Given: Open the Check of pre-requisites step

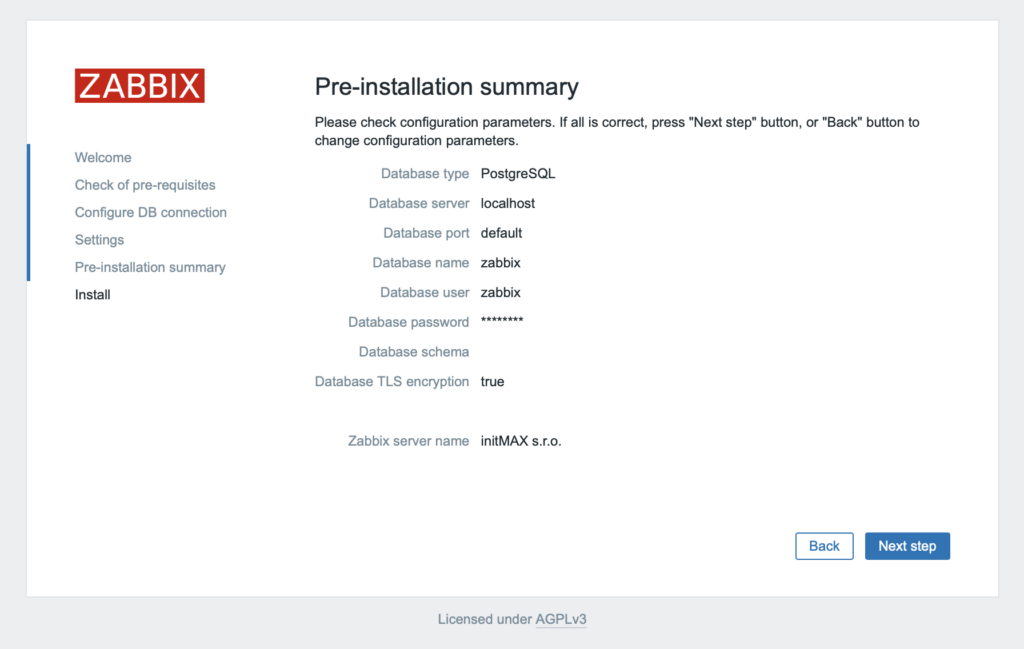Looking at the screenshot, I should click(x=144, y=185).
